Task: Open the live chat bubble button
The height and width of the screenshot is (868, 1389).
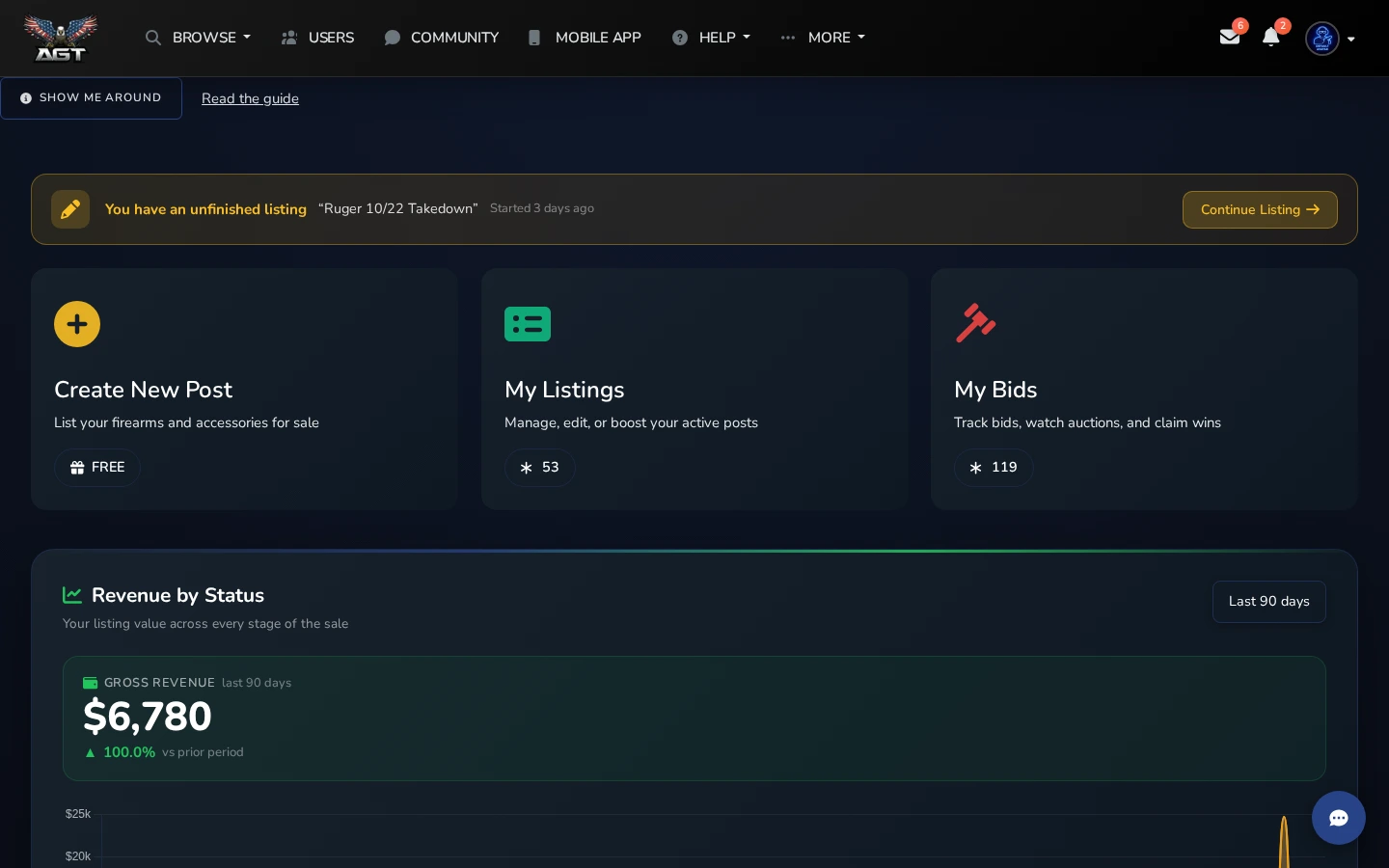Action: coord(1339,818)
